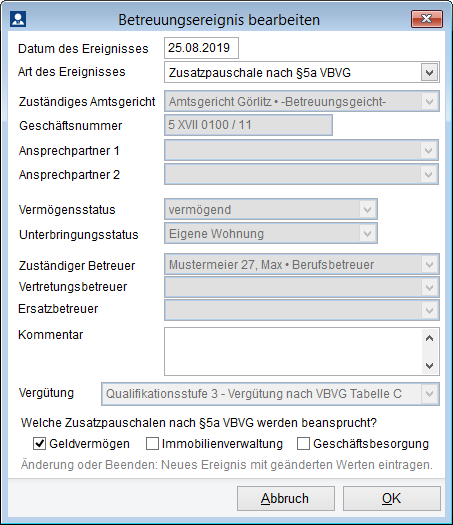
Task: Confirm with the OK button
Action: [392, 499]
